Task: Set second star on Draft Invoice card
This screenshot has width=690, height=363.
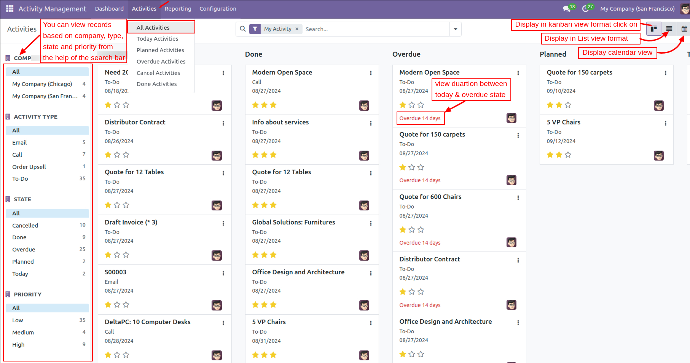Action: click(x=117, y=255)
